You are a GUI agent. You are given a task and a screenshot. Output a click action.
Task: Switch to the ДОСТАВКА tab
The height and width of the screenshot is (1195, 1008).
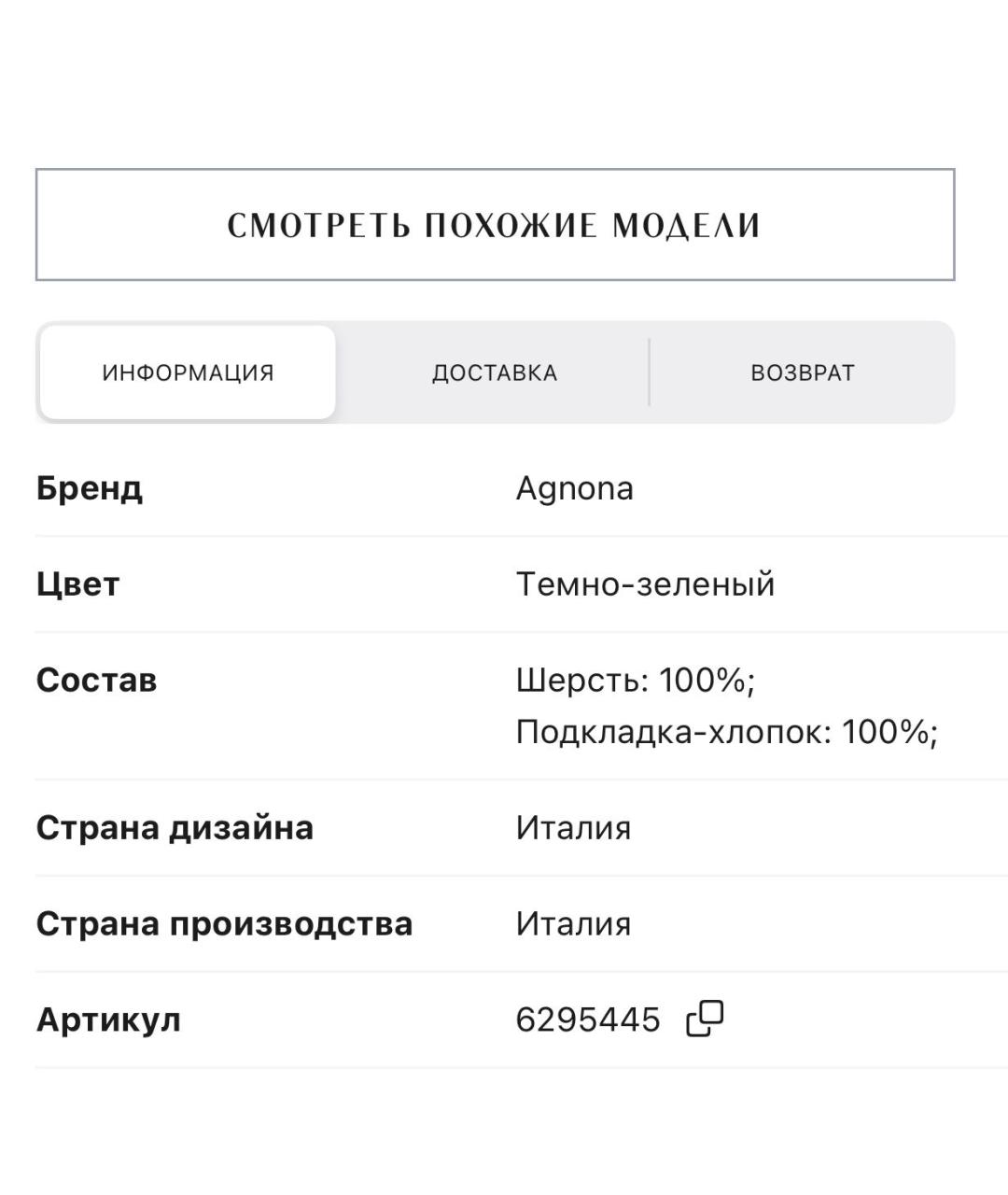coord(493,372)
